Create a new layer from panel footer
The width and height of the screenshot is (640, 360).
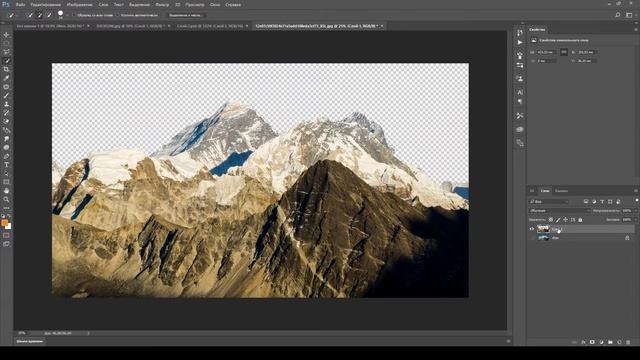(x=619, y=342)
